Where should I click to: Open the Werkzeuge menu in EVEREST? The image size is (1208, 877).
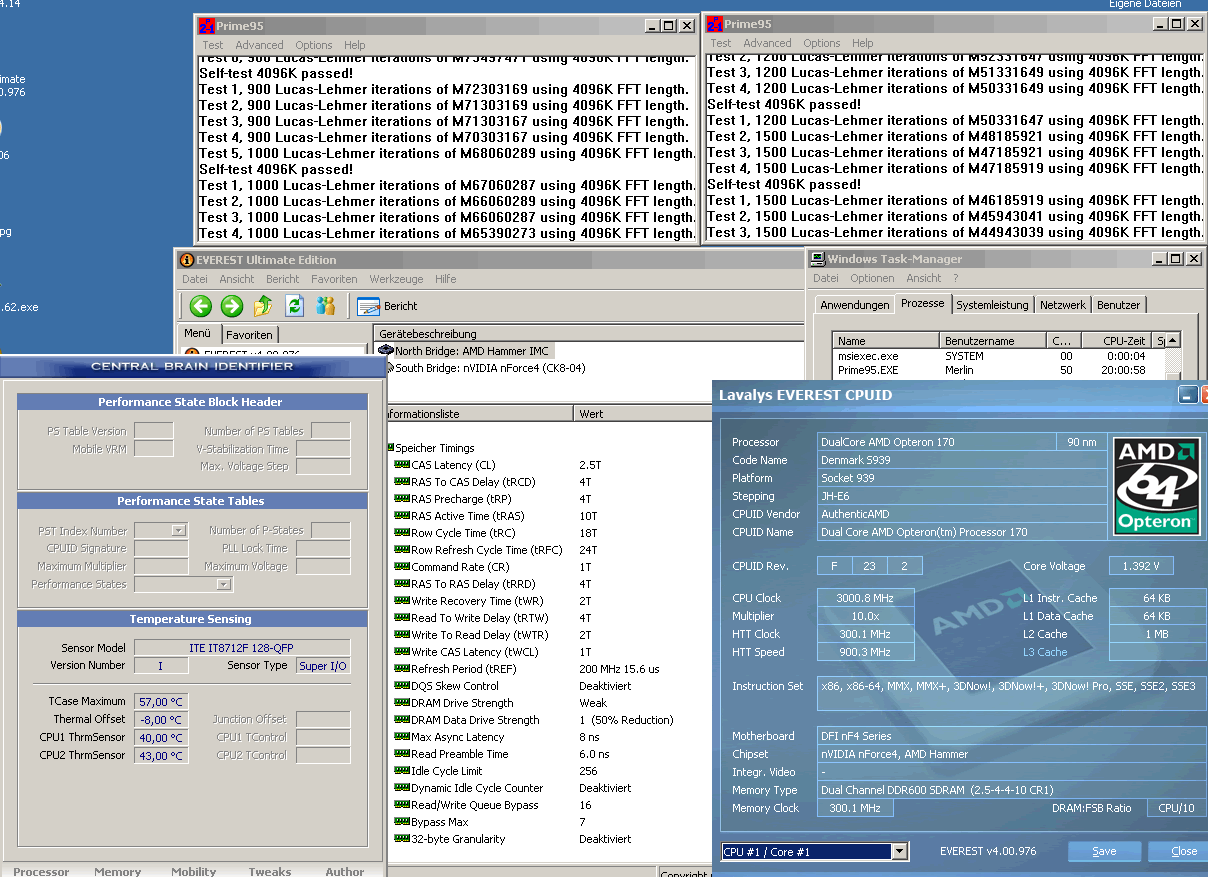(397, 279)
